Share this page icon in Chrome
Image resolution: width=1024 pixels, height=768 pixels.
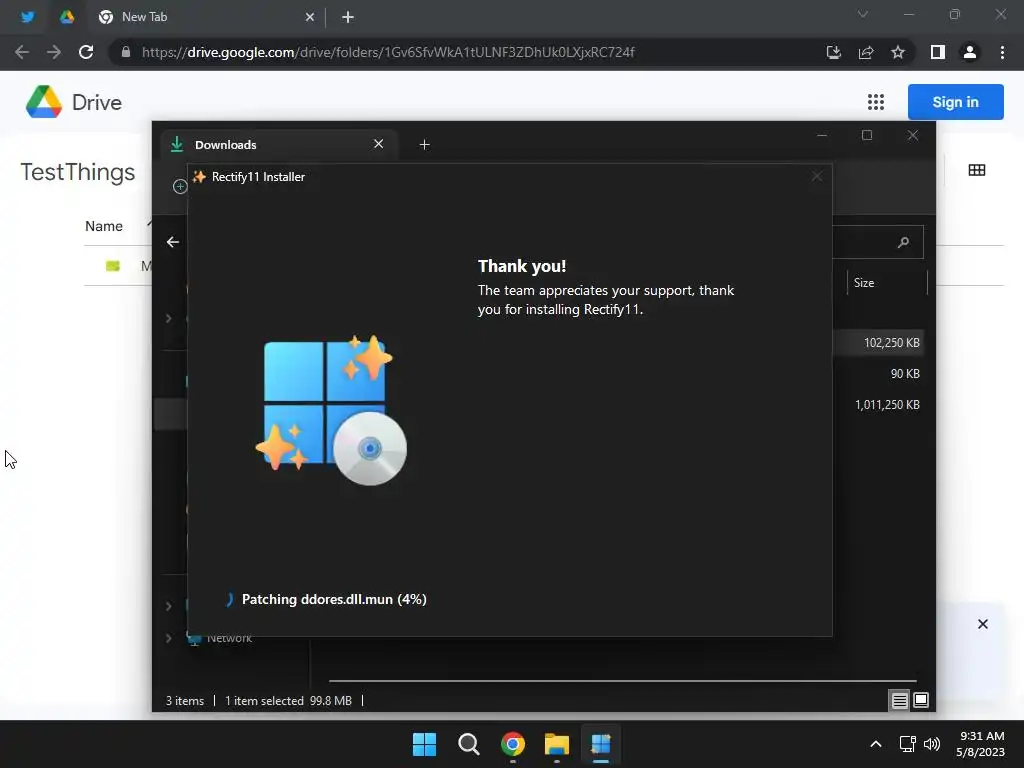coord(866,52)
